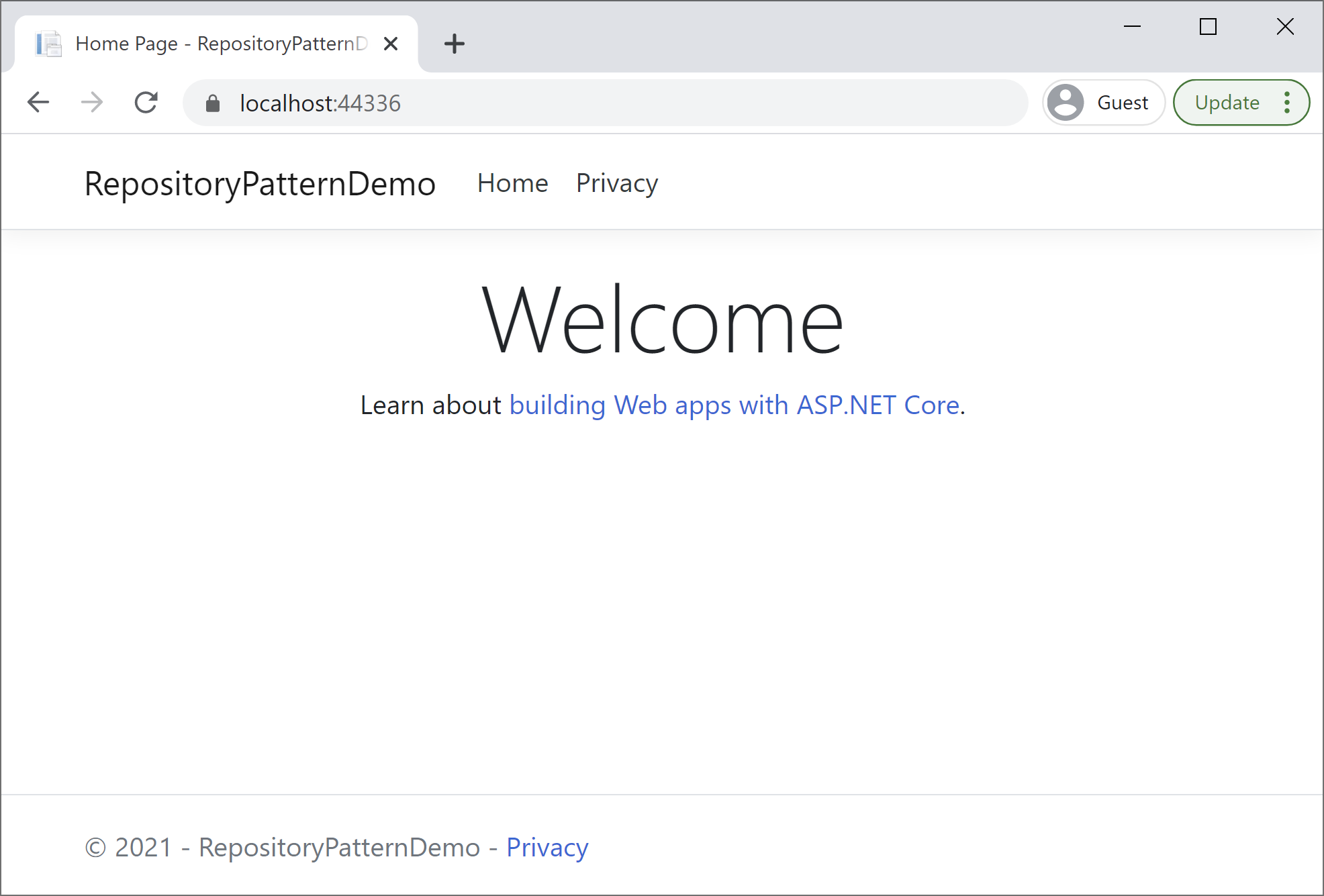This screenshot has height=896, width=1324.
Task: Close the browser window
Action: (1284, 27)
